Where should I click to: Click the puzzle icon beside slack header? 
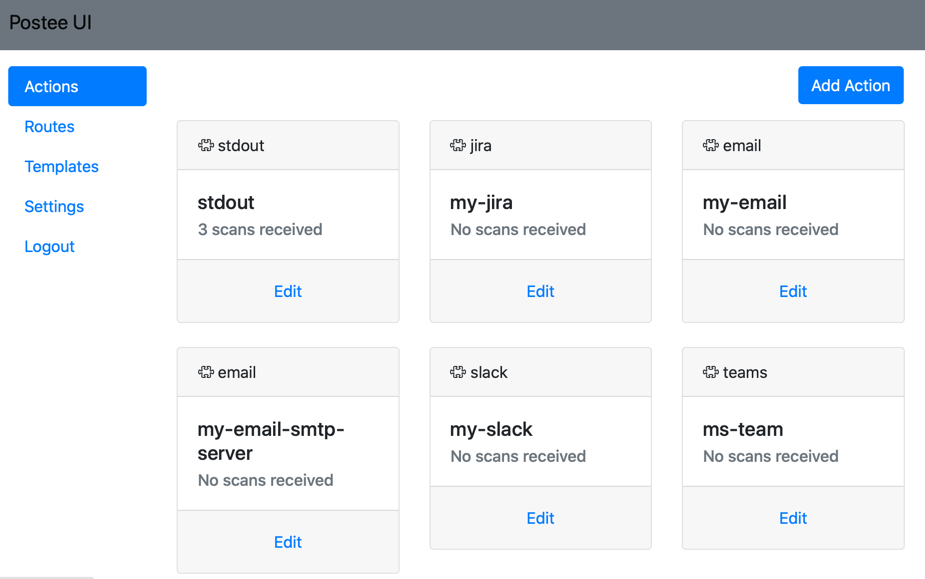point(458,373)
